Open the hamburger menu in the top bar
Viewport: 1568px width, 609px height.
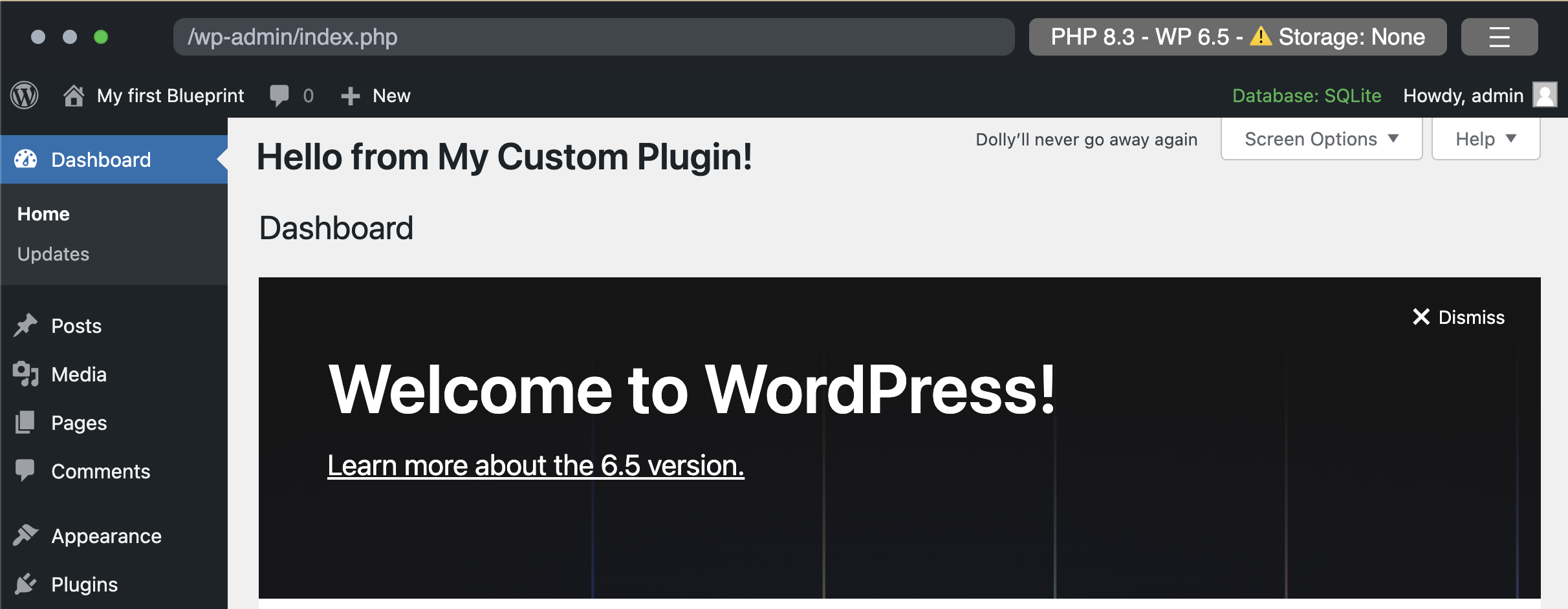pos(1499,37)
